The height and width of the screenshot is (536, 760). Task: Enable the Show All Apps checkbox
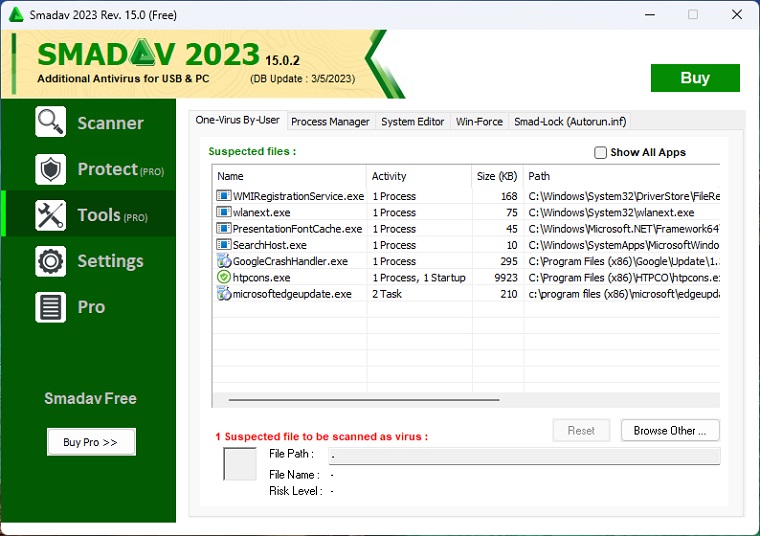coord(601,153)
